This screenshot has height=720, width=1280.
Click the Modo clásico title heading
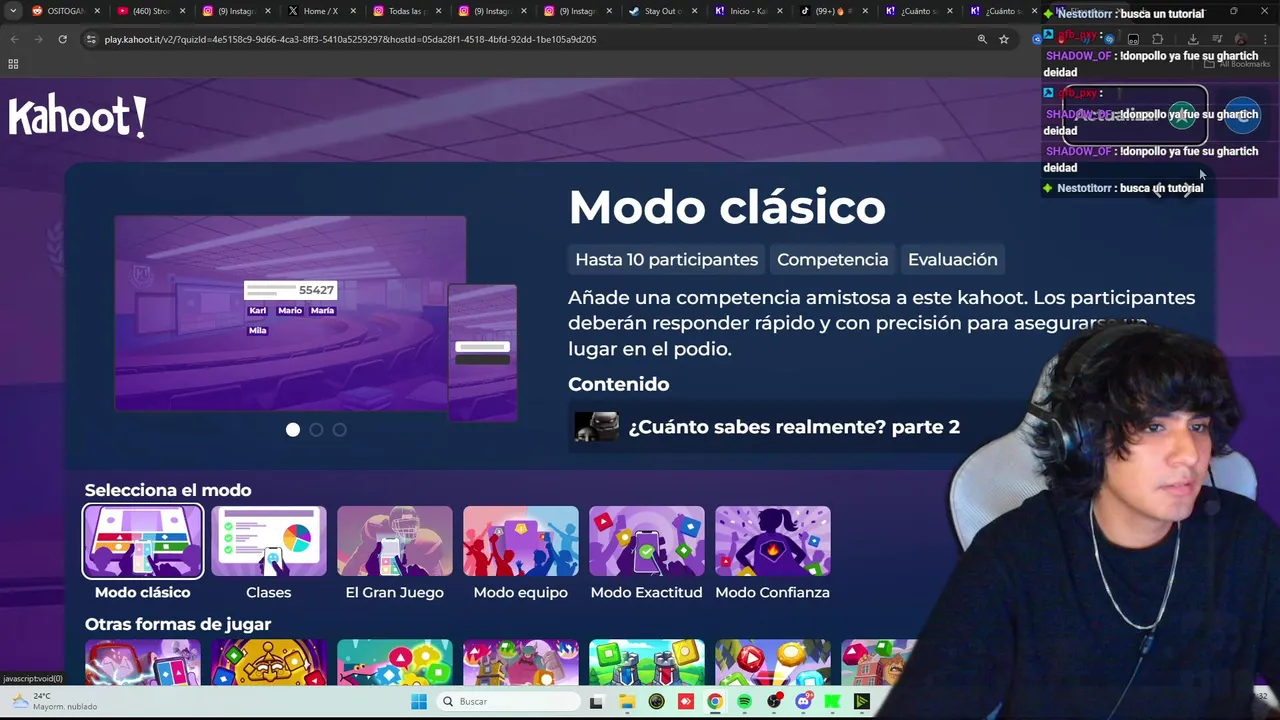727,207
